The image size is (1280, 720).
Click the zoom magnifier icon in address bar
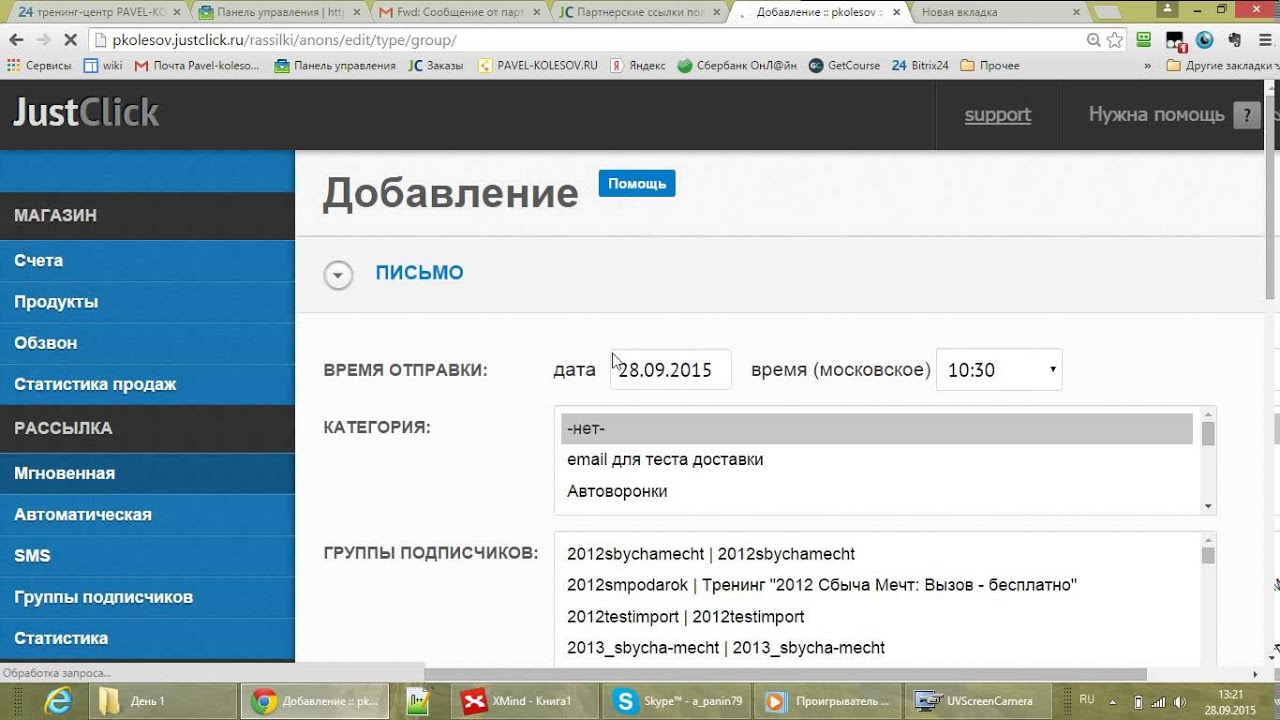1094,40
